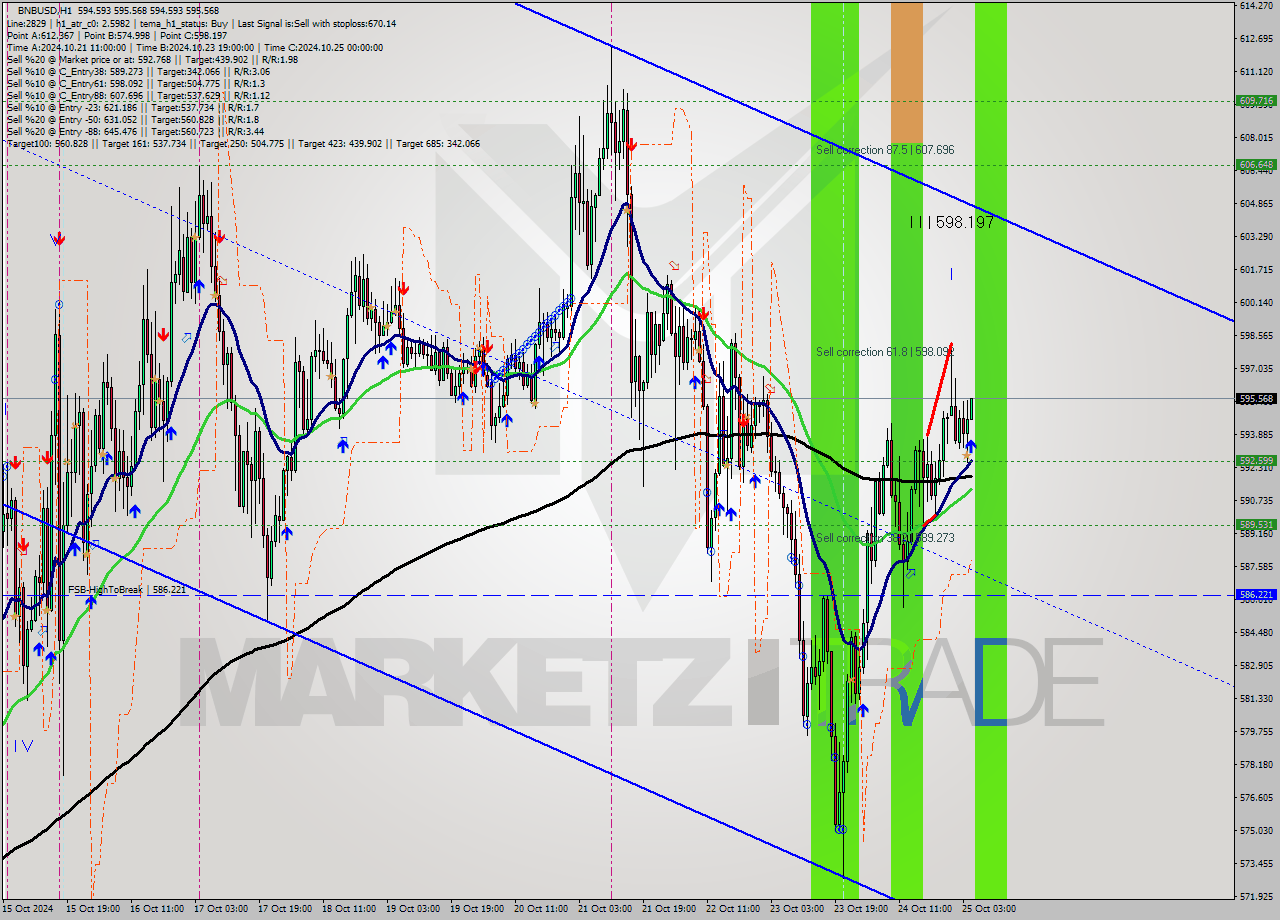Screen dimensions: 1280x920
Task: Click the 600.140 price axis label
Action: pos(1256,302)
